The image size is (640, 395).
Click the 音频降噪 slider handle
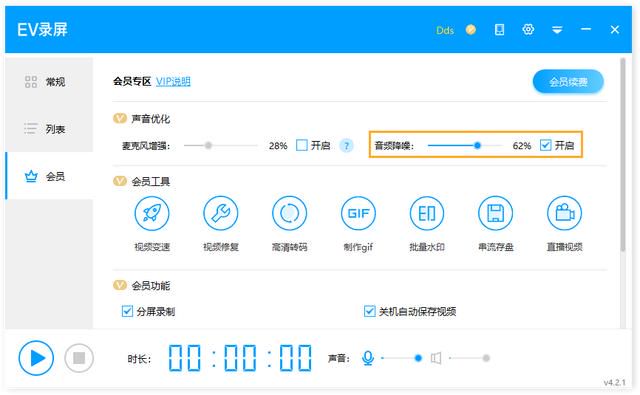coord(477,145)
